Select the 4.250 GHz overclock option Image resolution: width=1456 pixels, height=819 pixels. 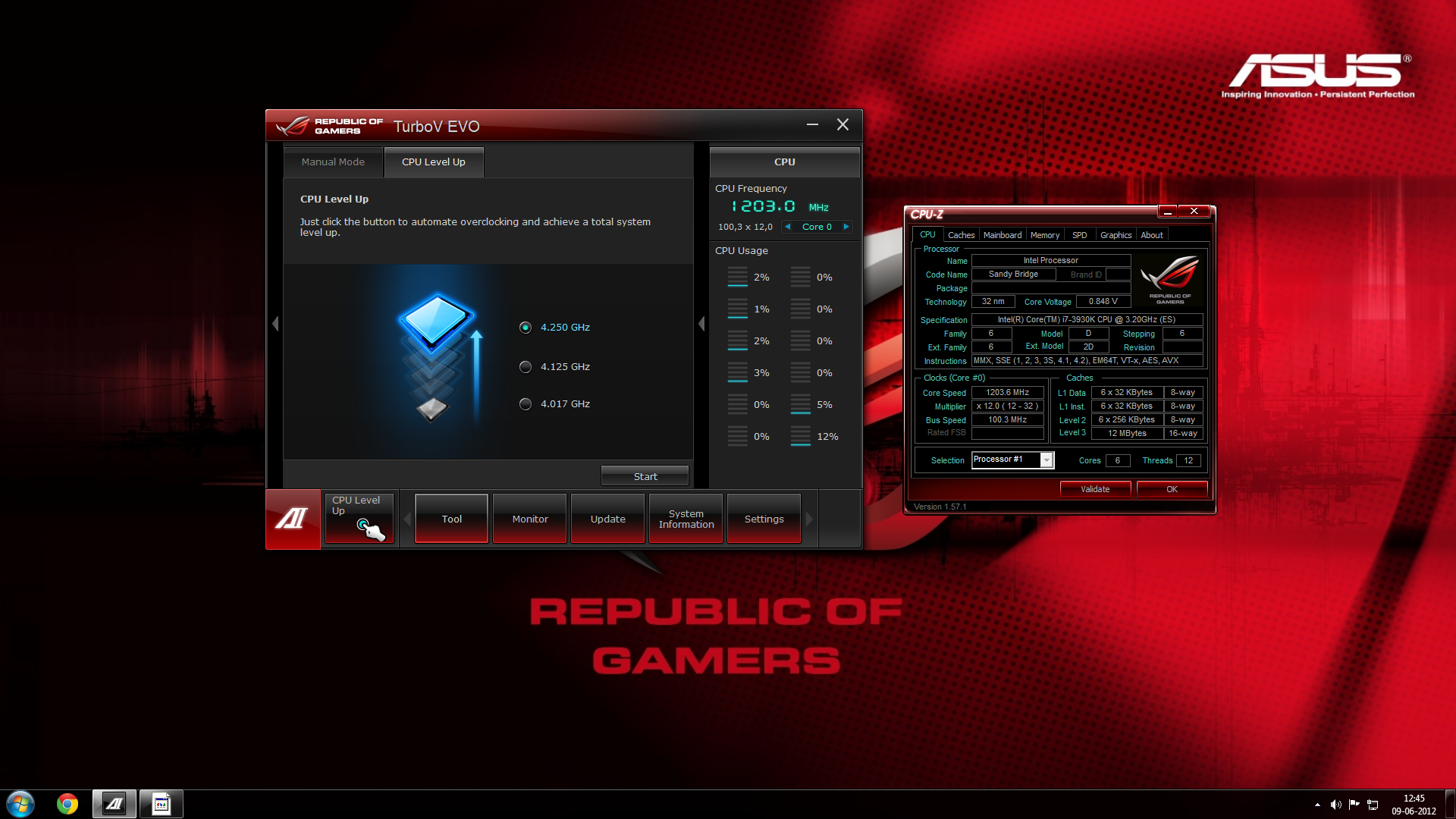(x=525, y=328)
